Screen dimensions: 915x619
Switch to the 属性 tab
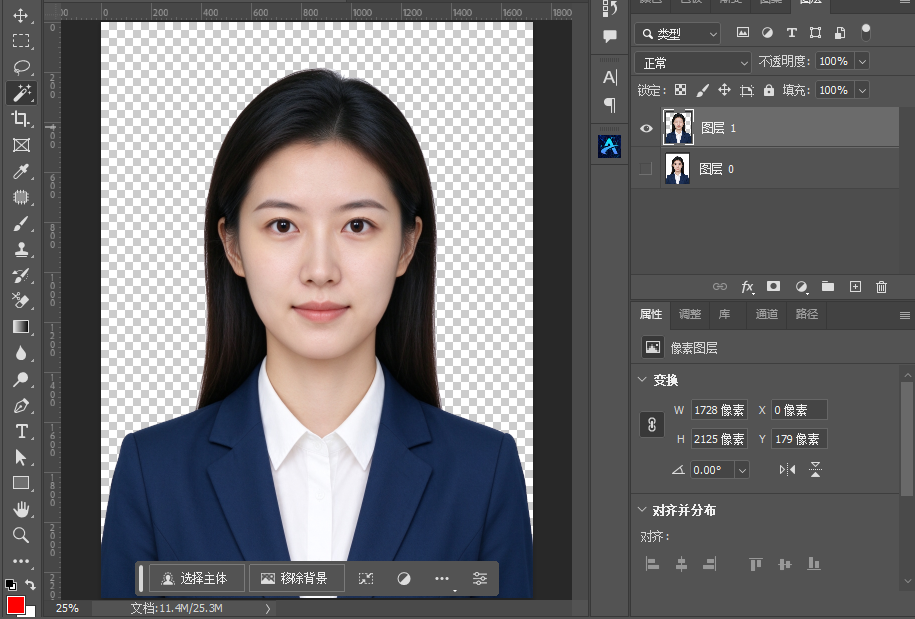(x=651, y=314)
